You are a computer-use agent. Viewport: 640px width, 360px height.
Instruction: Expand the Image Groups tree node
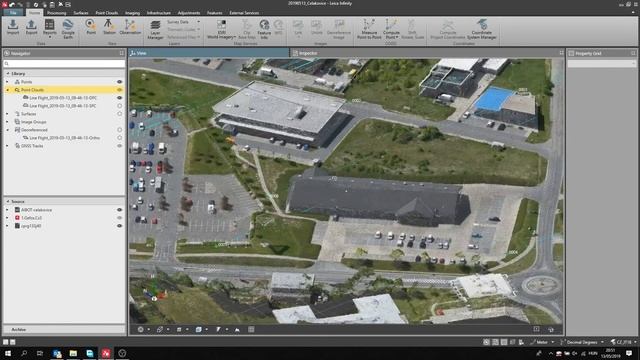click(7, 122)
